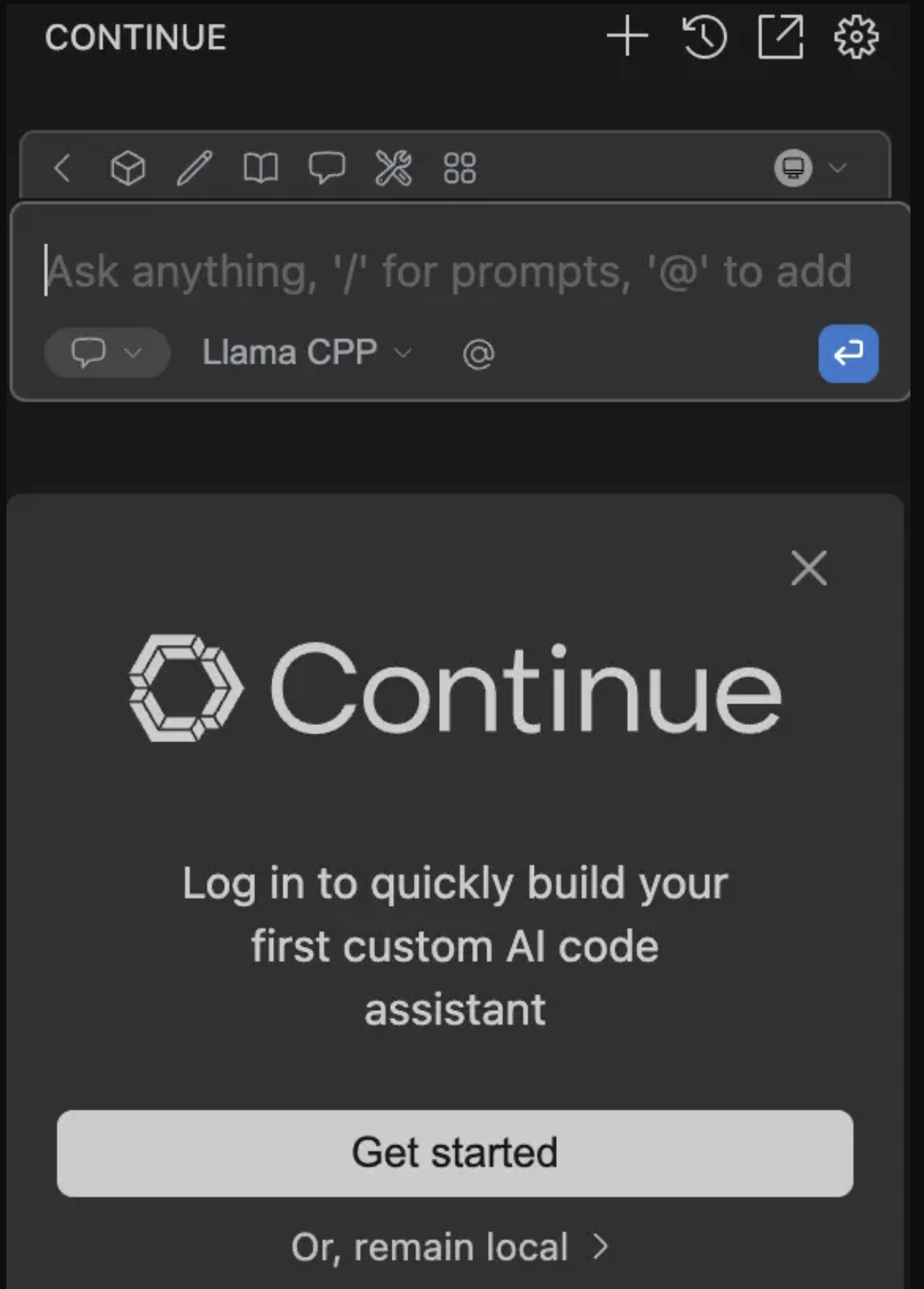Click the plus icon for new session
Screen dimensions: 924x1289
(627, 37)
